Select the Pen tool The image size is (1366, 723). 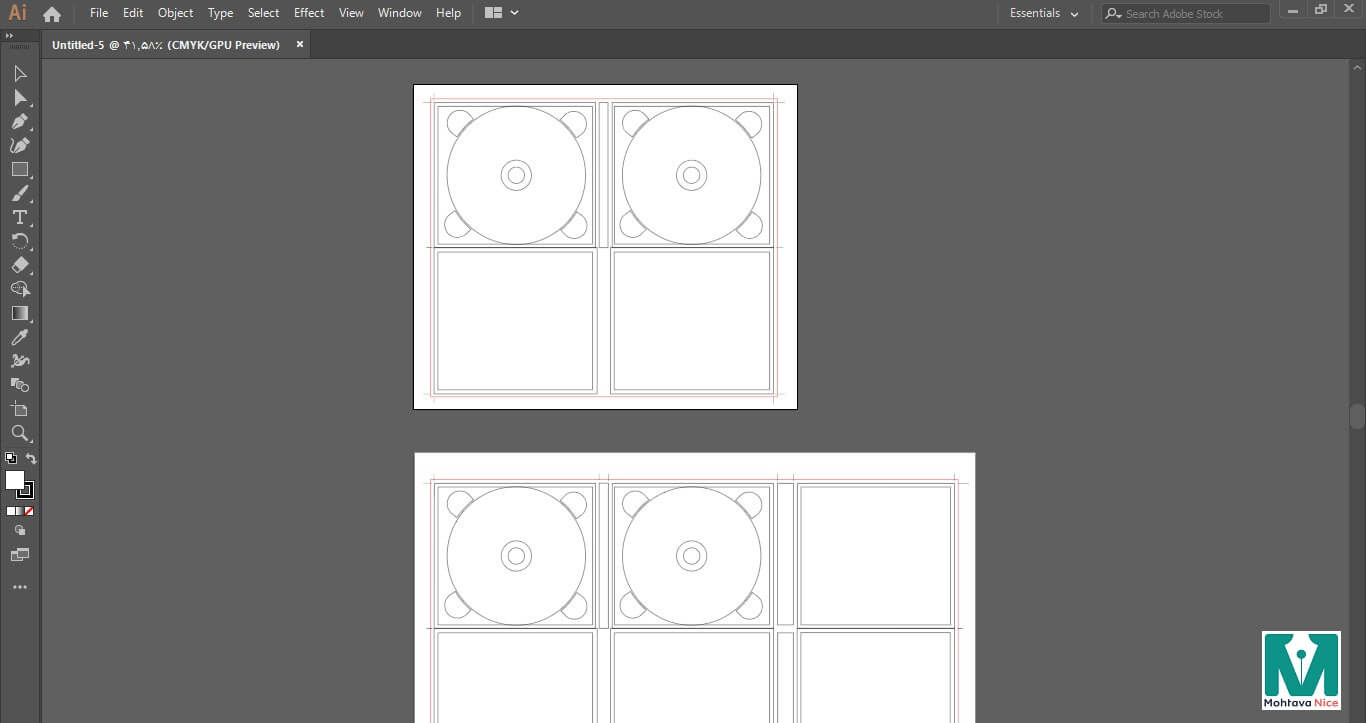click(19, 122)
